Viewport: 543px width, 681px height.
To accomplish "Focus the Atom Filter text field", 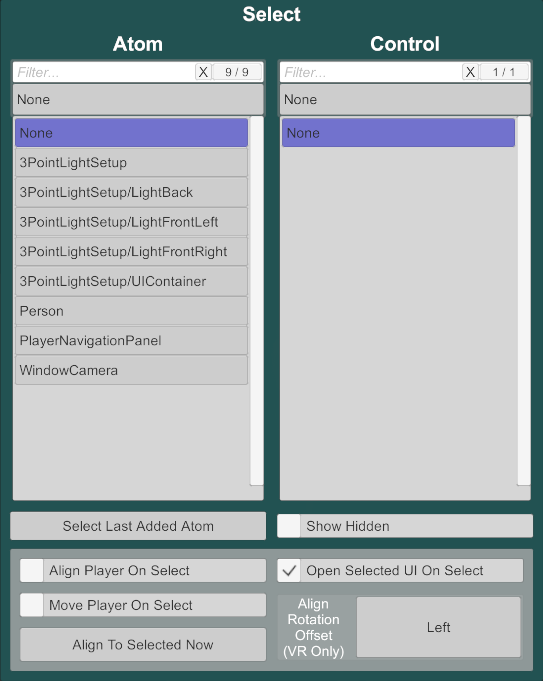I will tap(104, 72).
